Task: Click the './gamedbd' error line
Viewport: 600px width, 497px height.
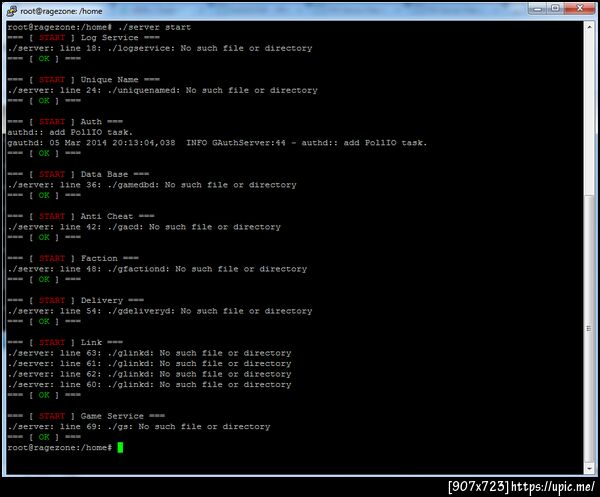Action: pos(152,185)
